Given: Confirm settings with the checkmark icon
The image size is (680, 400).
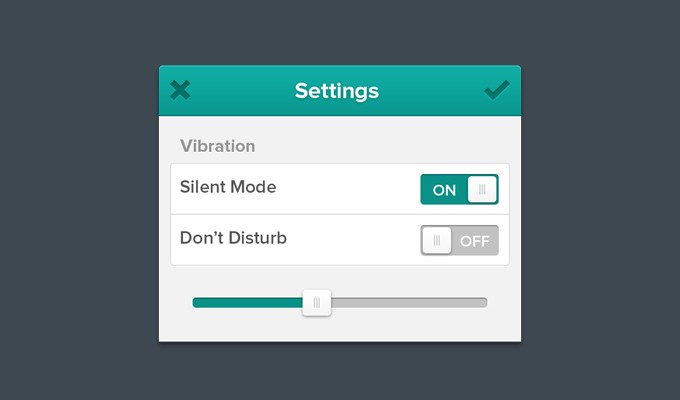Looking at the screenshot, I should coord(496,90).
